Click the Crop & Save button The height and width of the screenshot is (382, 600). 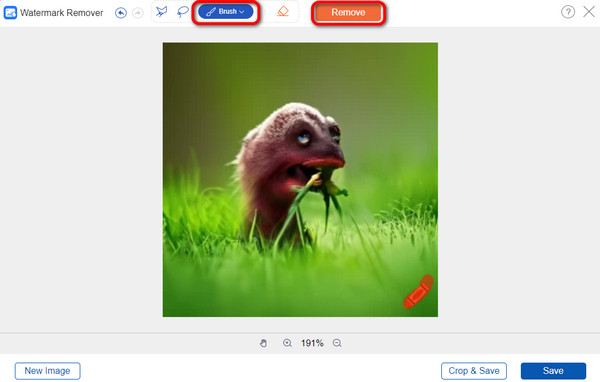click(x=474, y=371)
